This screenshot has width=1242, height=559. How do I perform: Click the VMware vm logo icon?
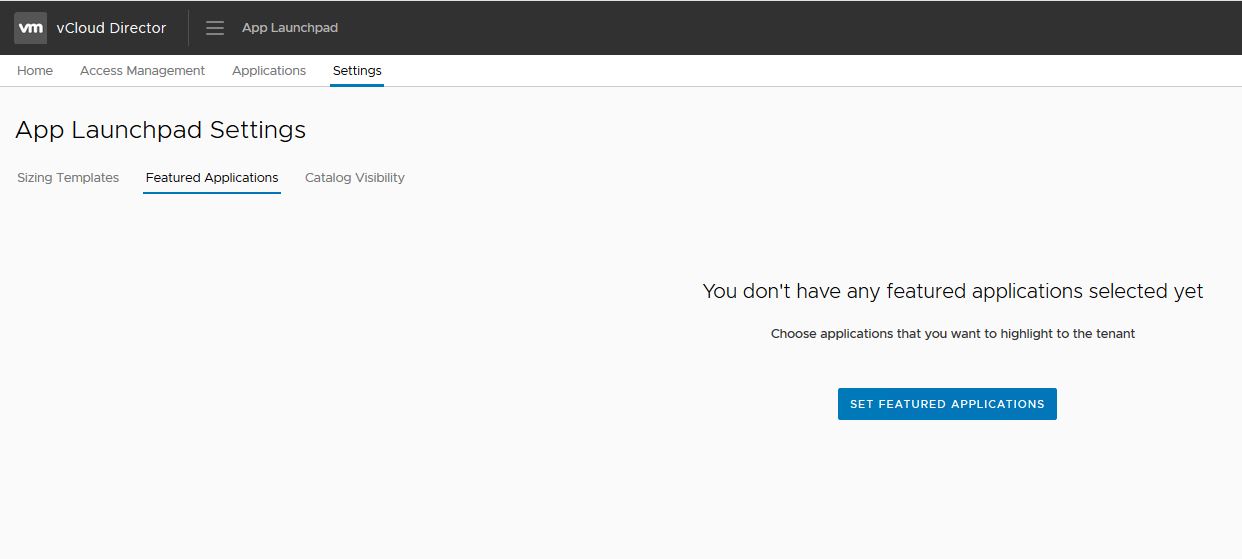30,28
